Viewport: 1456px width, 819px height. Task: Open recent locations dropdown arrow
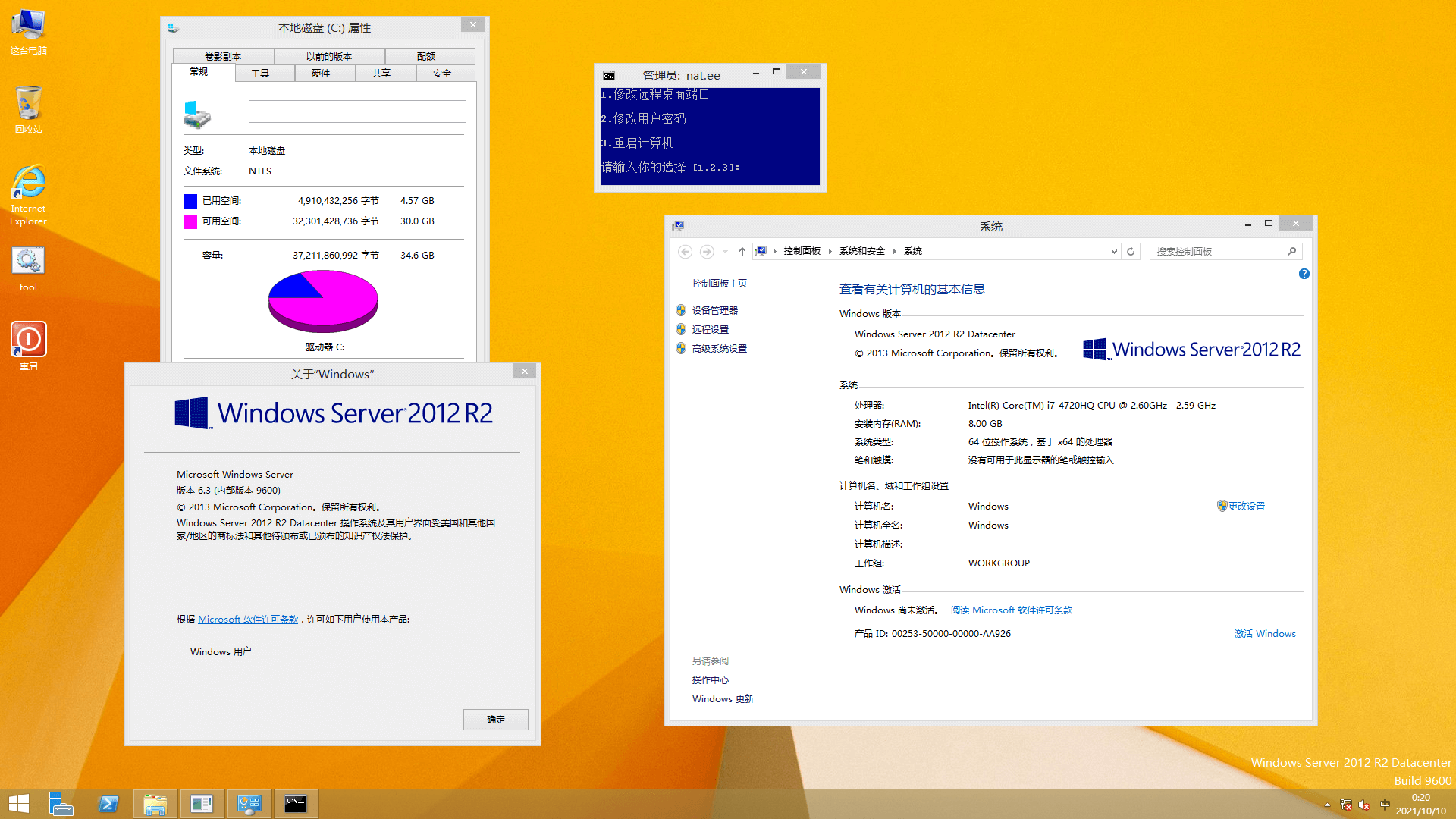click(725, 251)
